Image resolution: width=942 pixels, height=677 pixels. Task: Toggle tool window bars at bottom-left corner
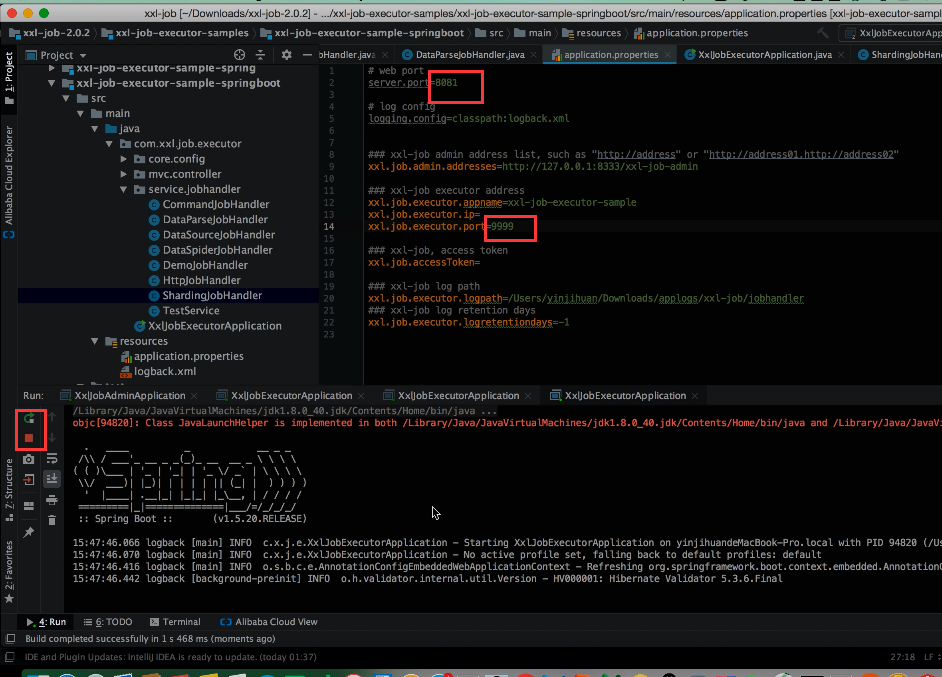coord(11,639)
